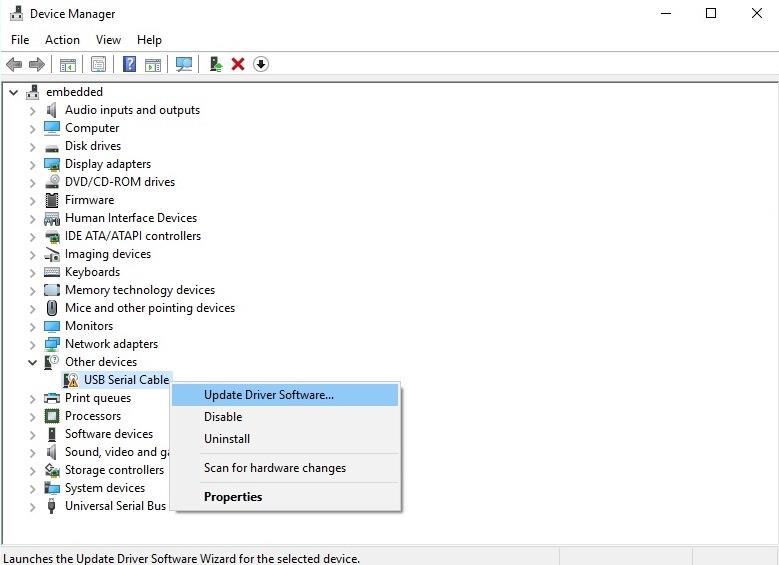The image size is (779, 565).
Task: Expand the Display adapters node
Action: tap(33, 164)
